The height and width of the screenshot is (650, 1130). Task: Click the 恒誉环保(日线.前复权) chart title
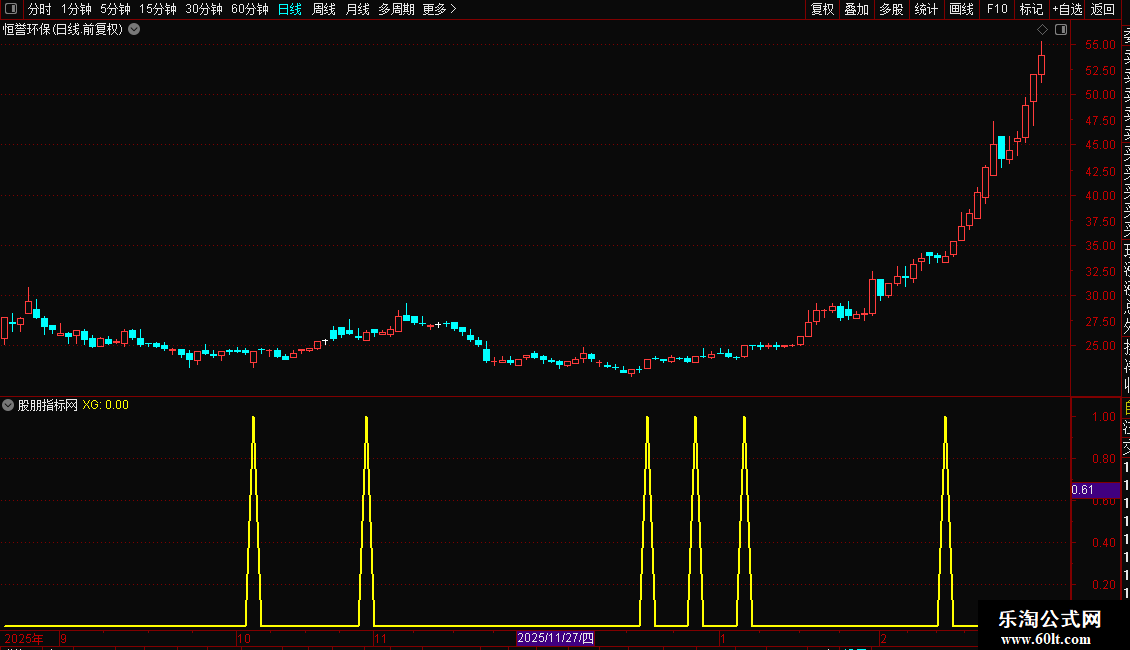point(63,30)
